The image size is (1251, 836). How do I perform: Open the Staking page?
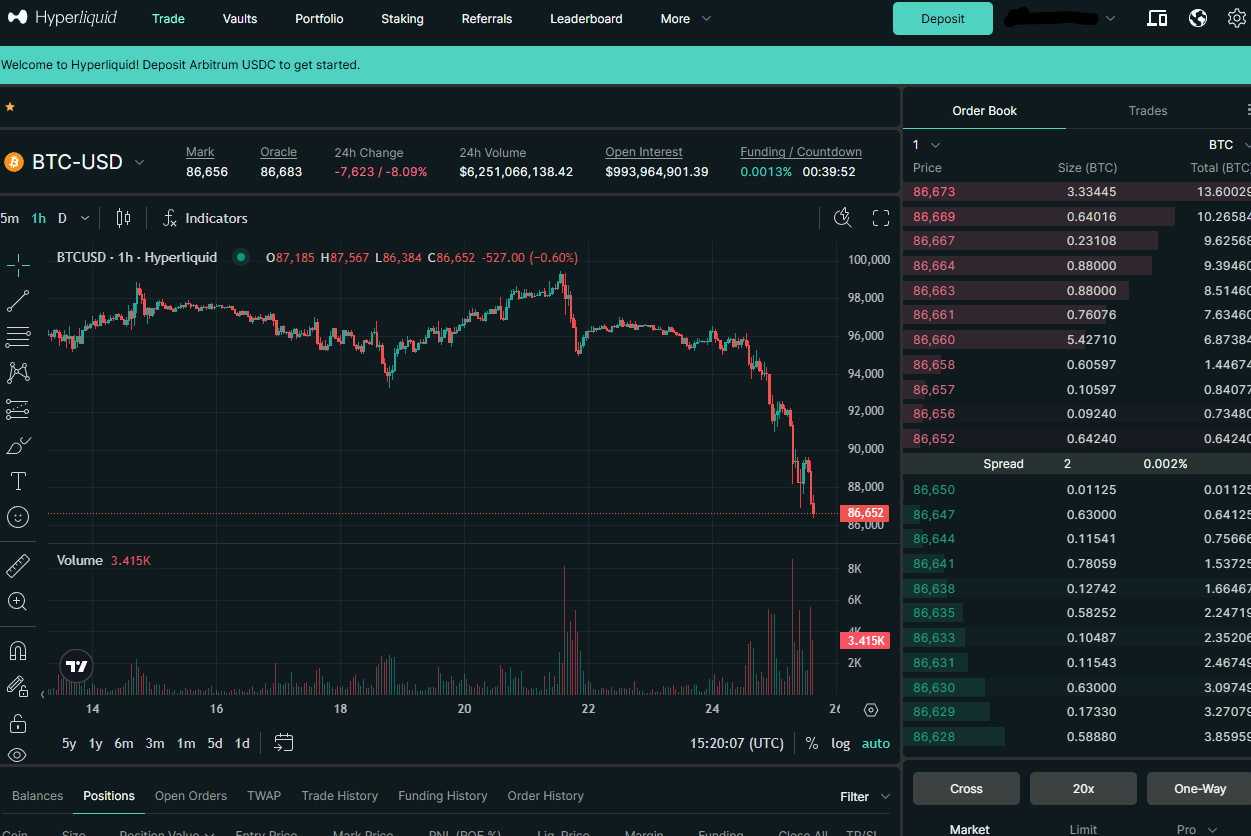pyautogui.click(x=402, y=19)
